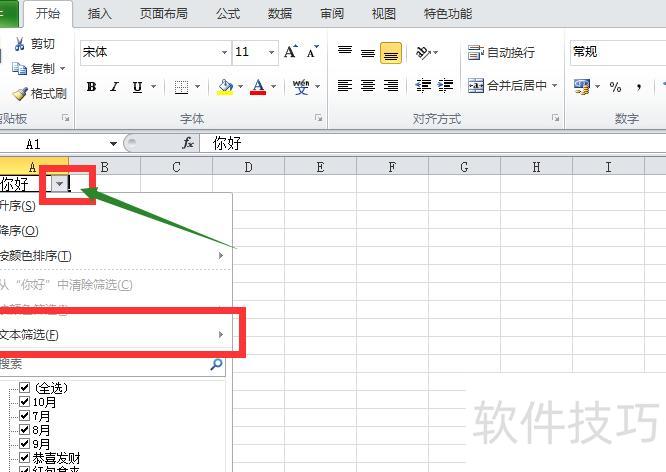
Task: Click the 自动换行 wrap text button
Action: pyautogui.click(x=501, y=53)
